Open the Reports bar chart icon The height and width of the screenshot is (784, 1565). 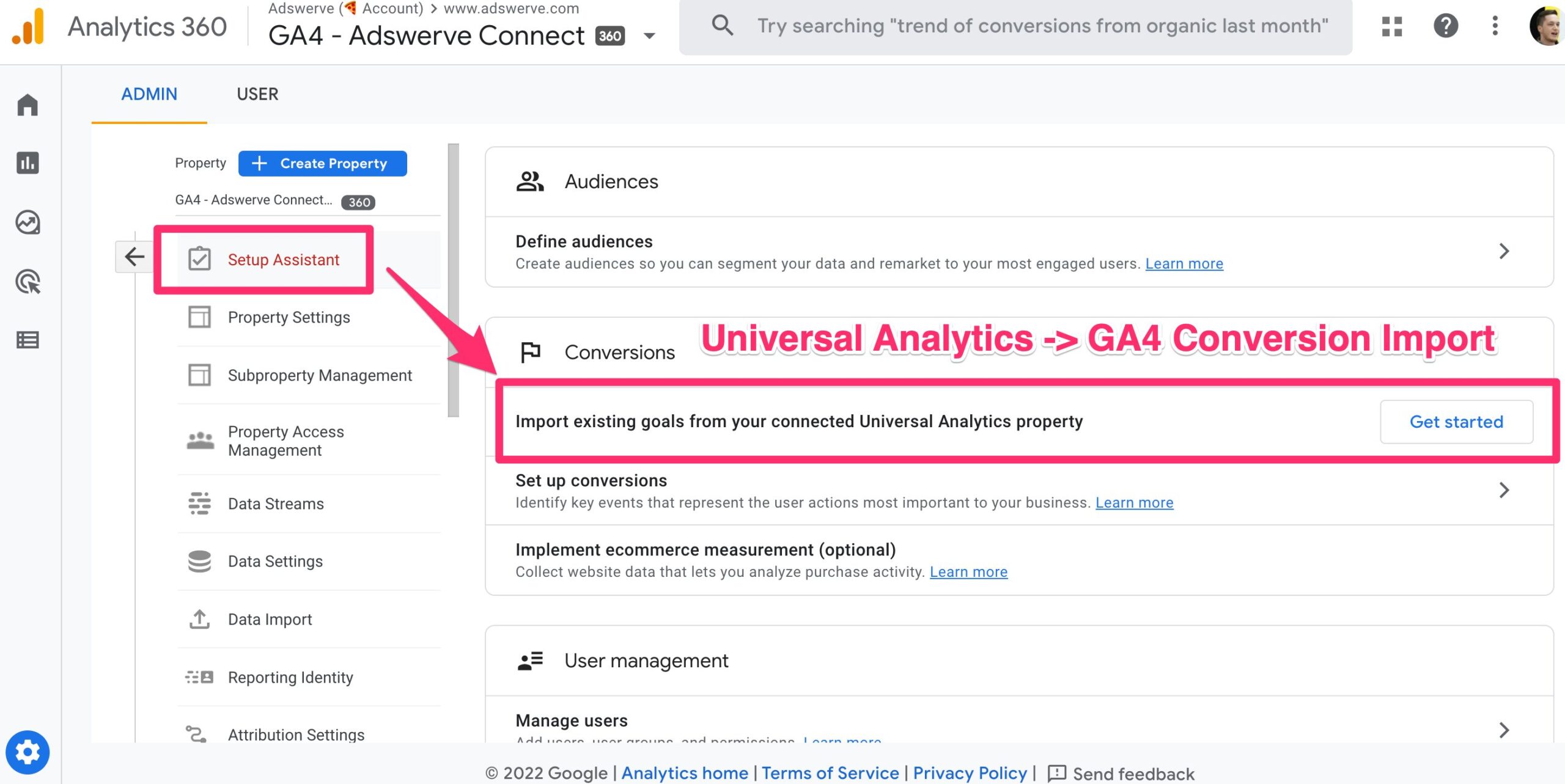pyautogui.click(x=28, y=163)
